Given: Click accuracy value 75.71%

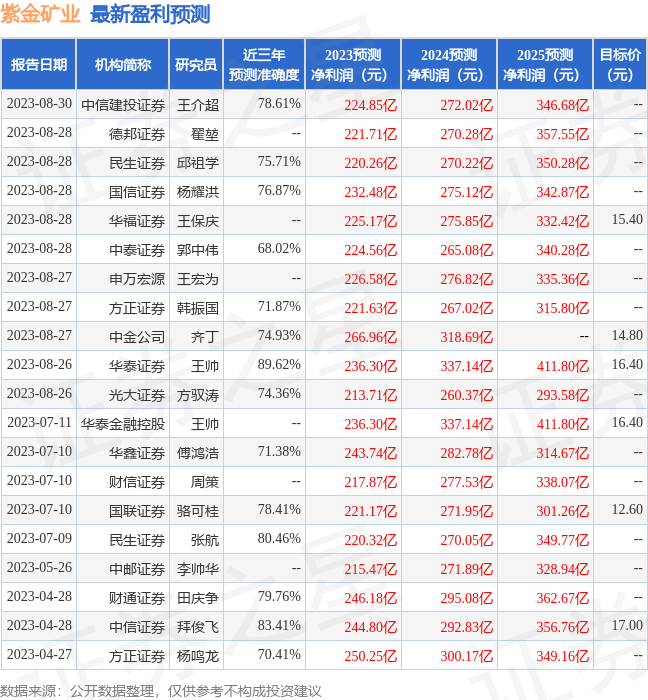Looking at the screenshot, I should [x=279, y=162].
